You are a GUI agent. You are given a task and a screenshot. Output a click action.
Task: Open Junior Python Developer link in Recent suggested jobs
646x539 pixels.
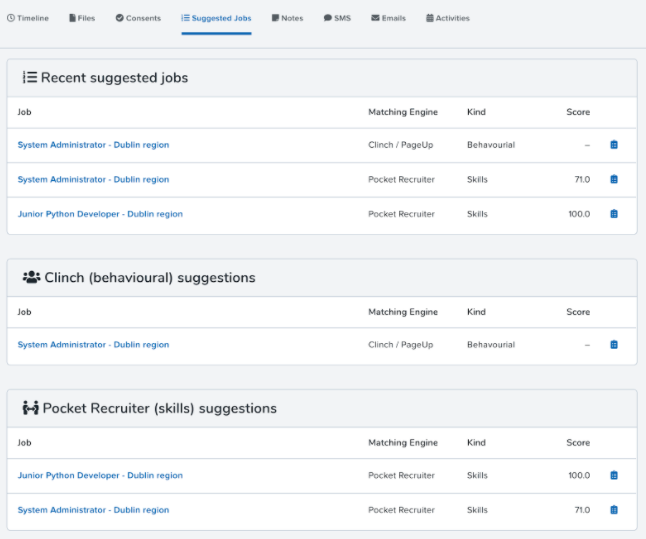click(x=100, y=214)
